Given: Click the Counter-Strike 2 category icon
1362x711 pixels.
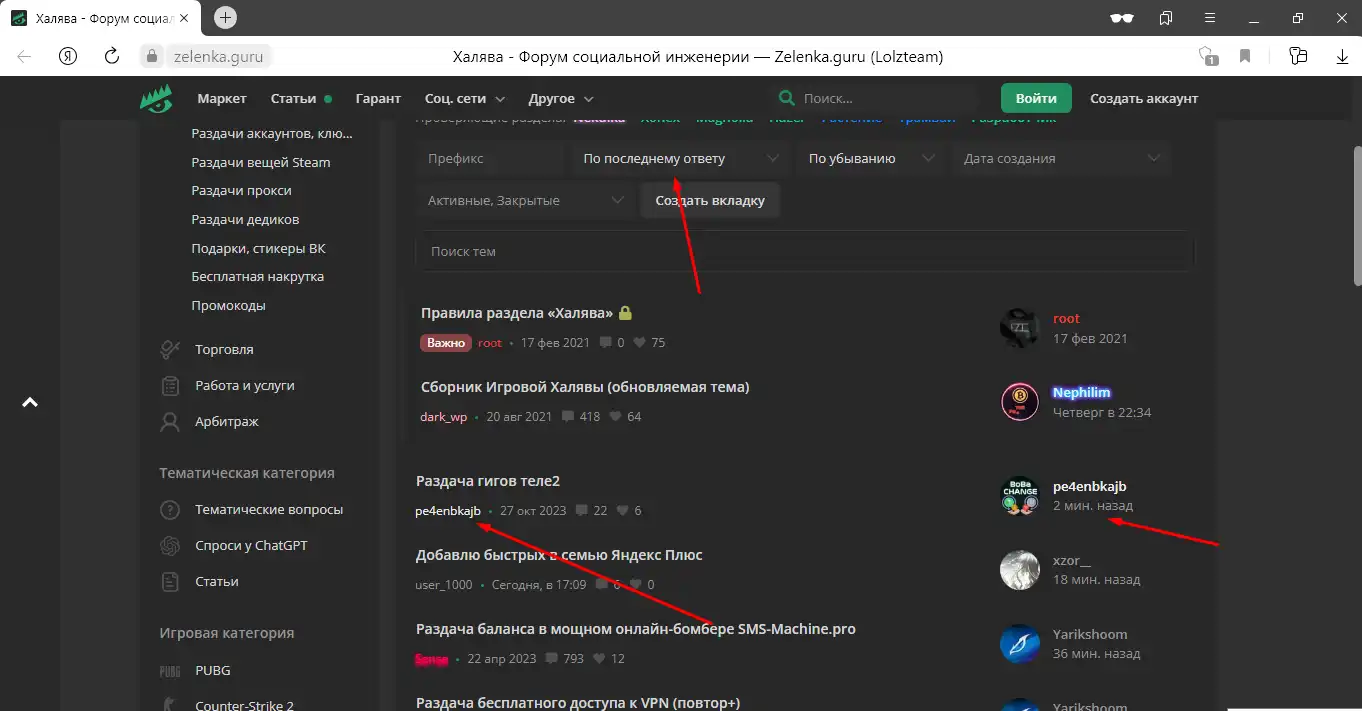Looking at the screenshot, I should pos(170,704).
